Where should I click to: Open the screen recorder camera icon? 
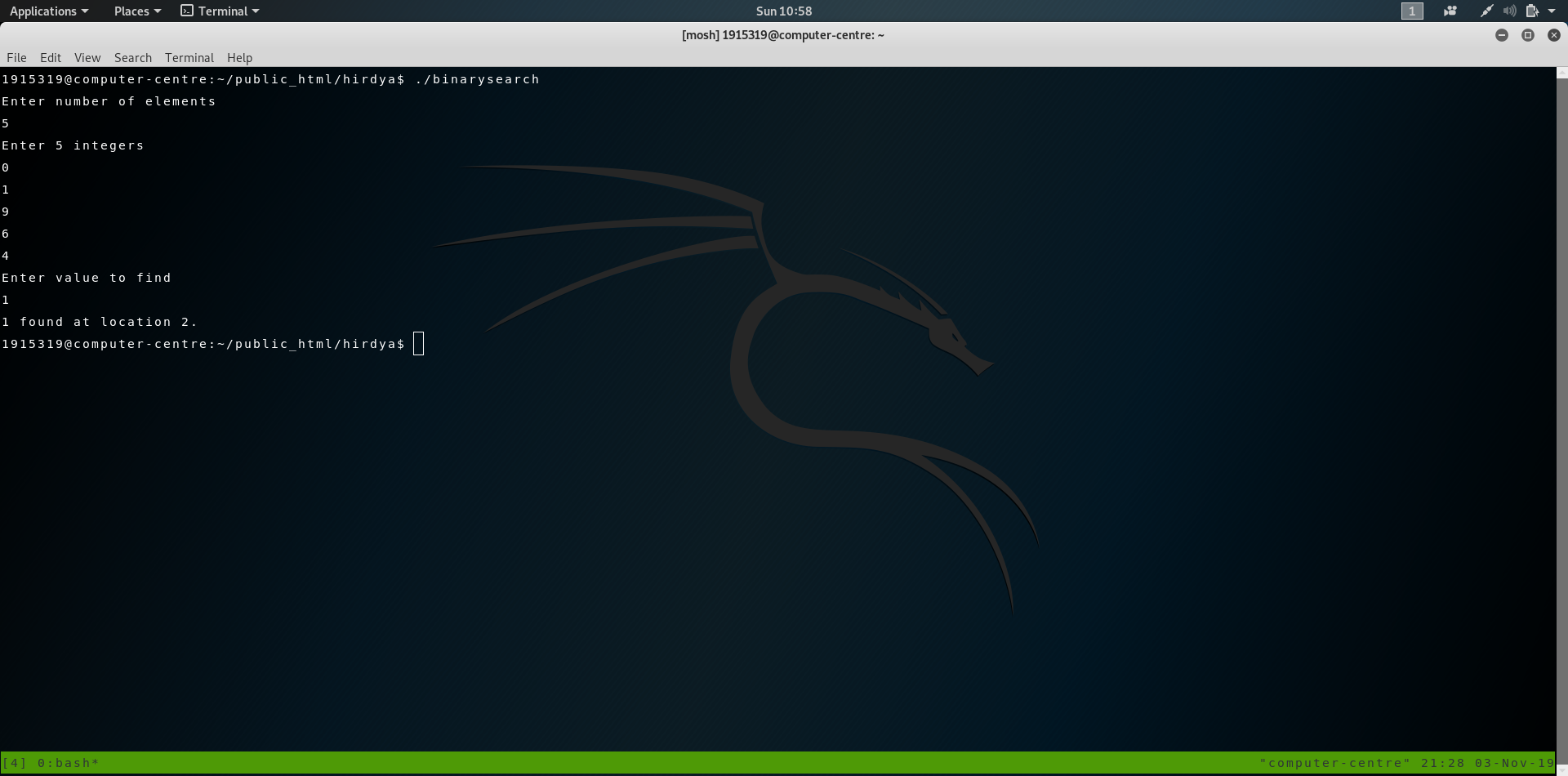click(1450, 11)
